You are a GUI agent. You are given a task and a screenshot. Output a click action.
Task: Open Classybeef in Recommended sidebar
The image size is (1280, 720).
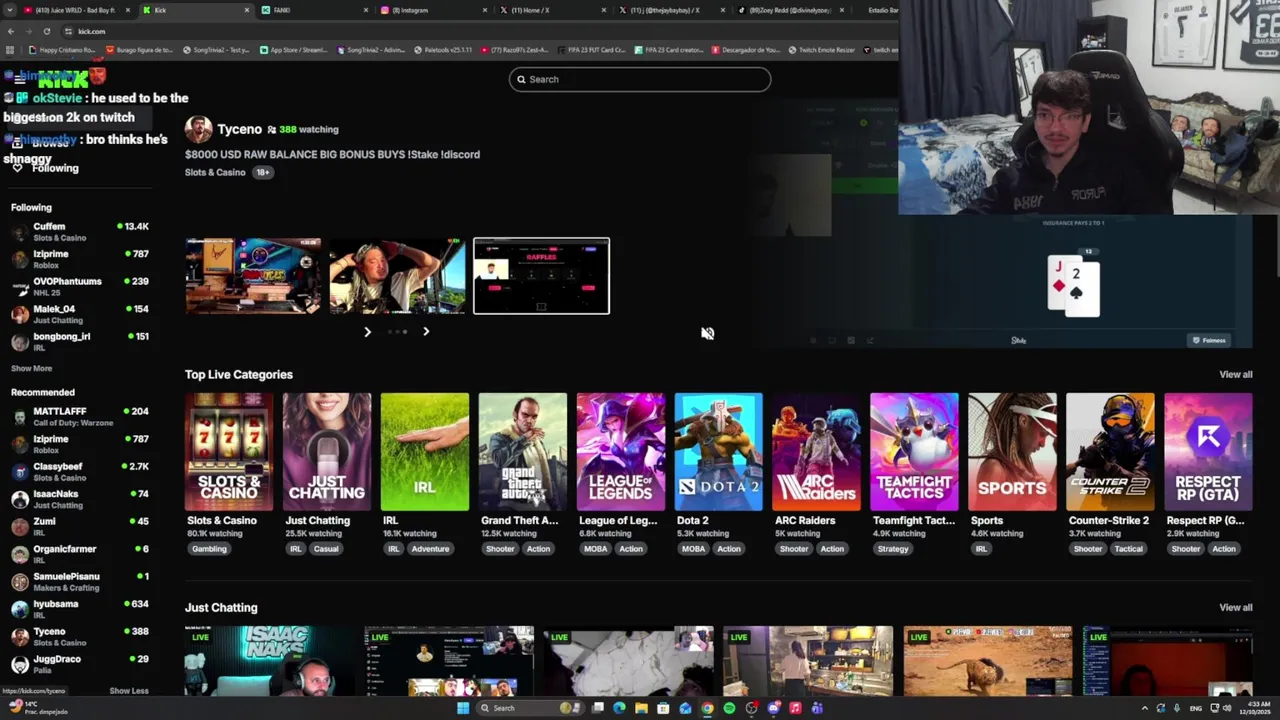click(80, 472)
